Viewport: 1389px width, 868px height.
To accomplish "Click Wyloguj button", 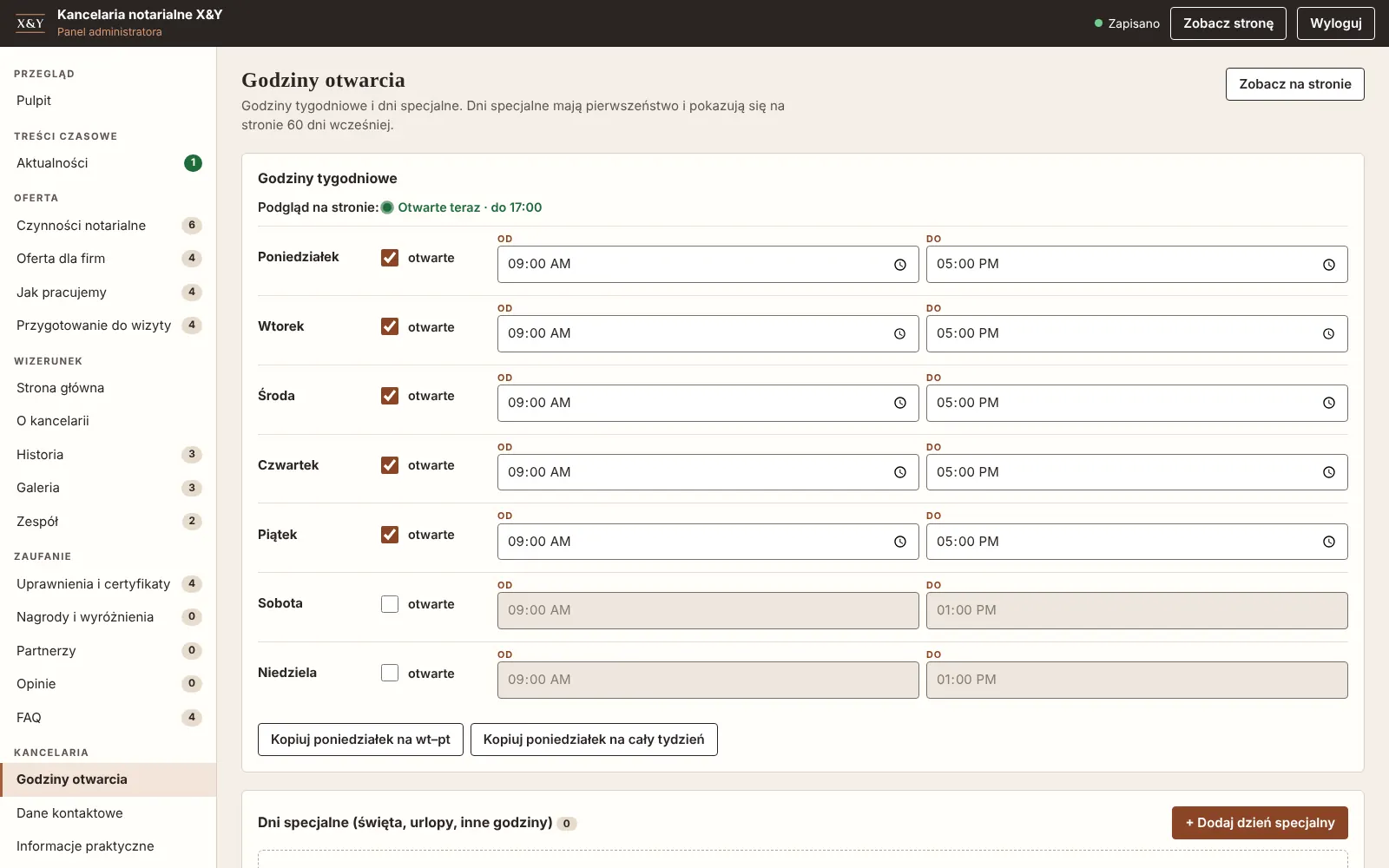I will click(1336, 23).
